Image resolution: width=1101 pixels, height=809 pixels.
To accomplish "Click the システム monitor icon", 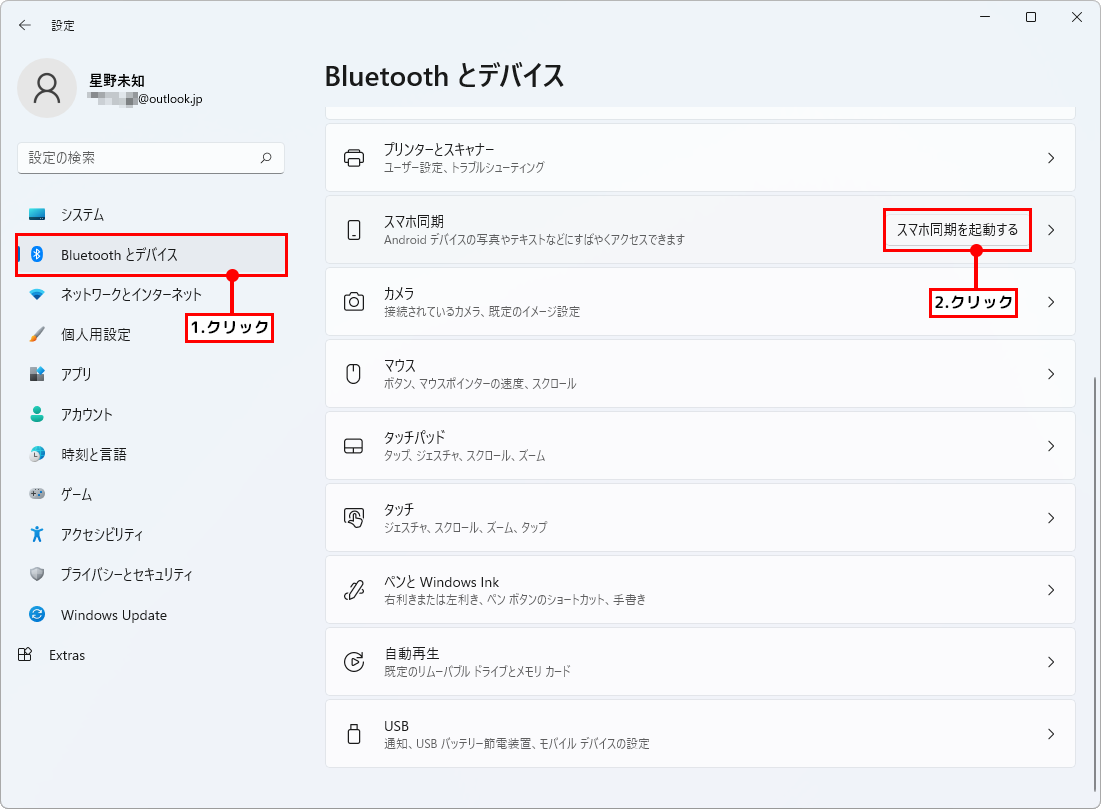I will tap(37, 214).
